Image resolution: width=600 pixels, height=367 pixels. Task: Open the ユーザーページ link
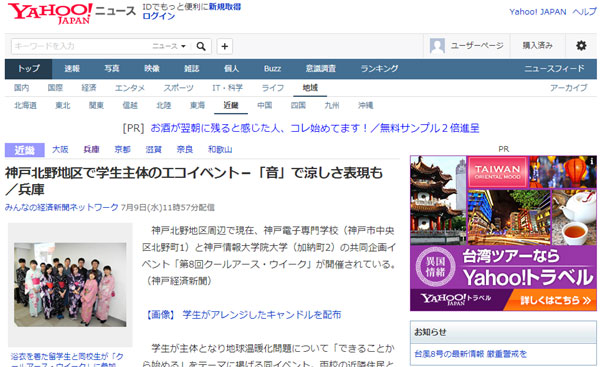coord(477,46)
